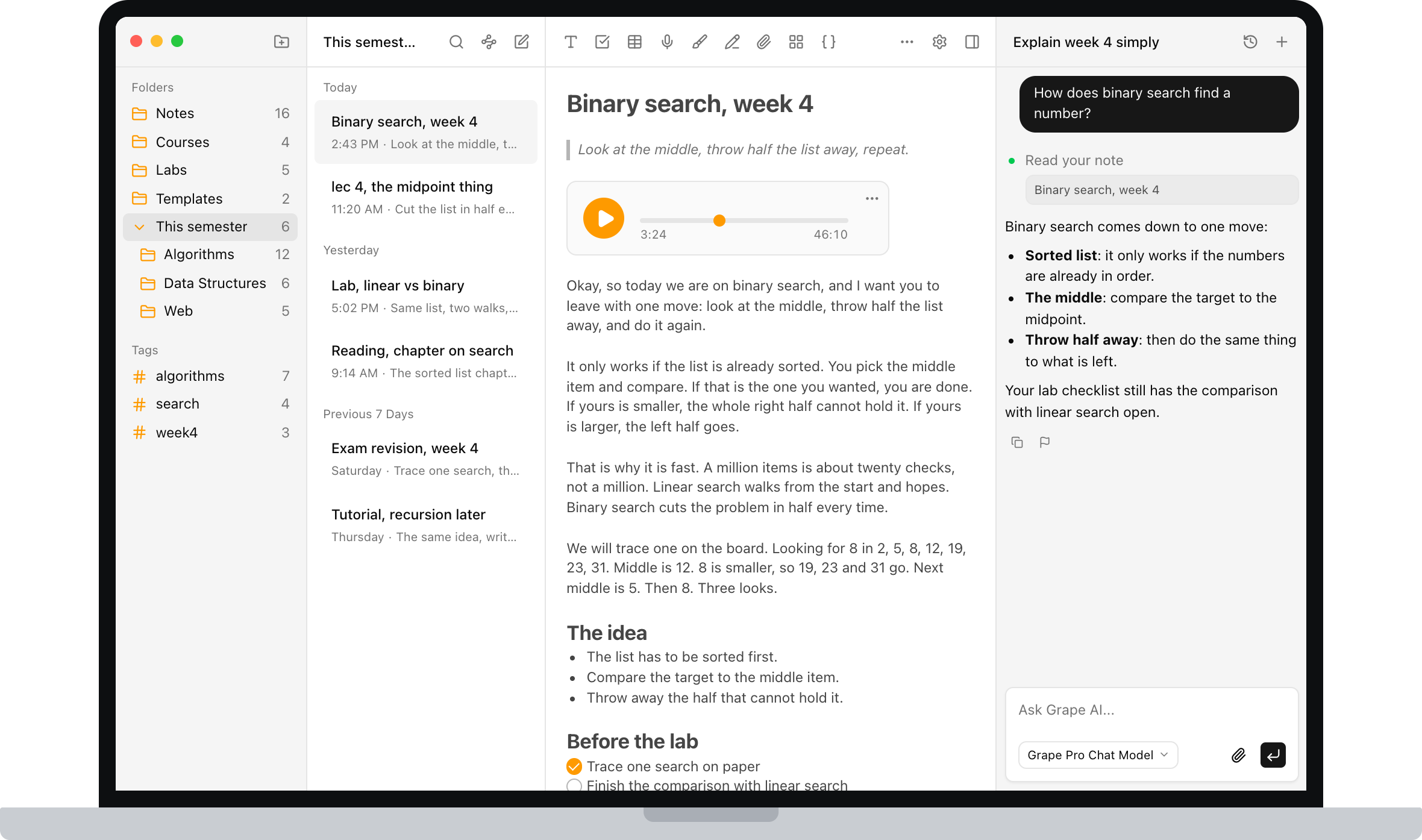Screen dimensions: 1422x840
Task: Open the Notes folder
Action: (210, 113)
